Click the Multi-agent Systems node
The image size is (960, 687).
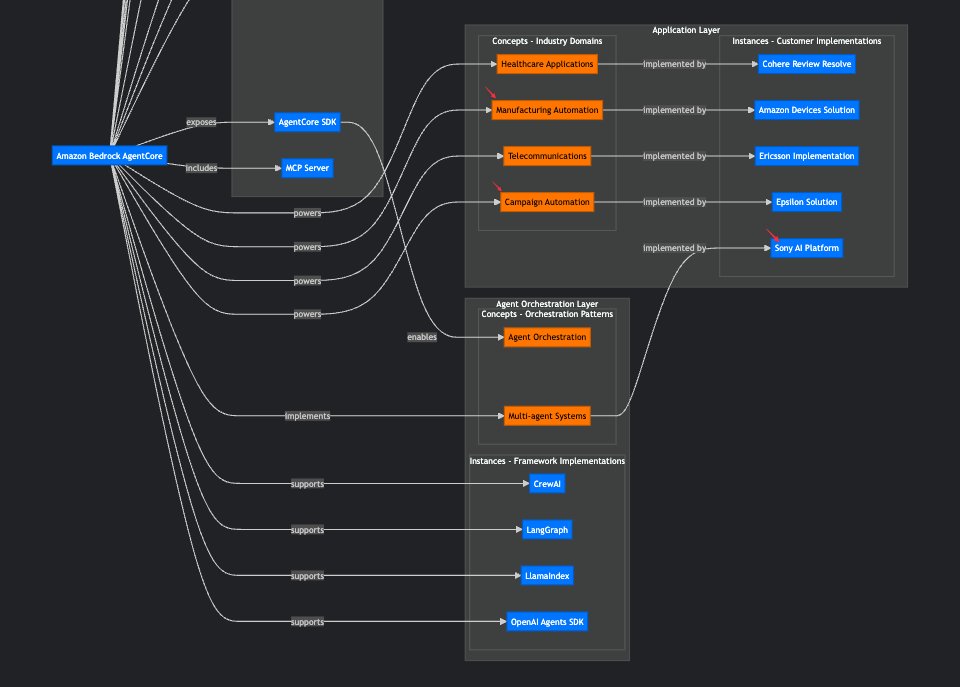tap(547, 416)
